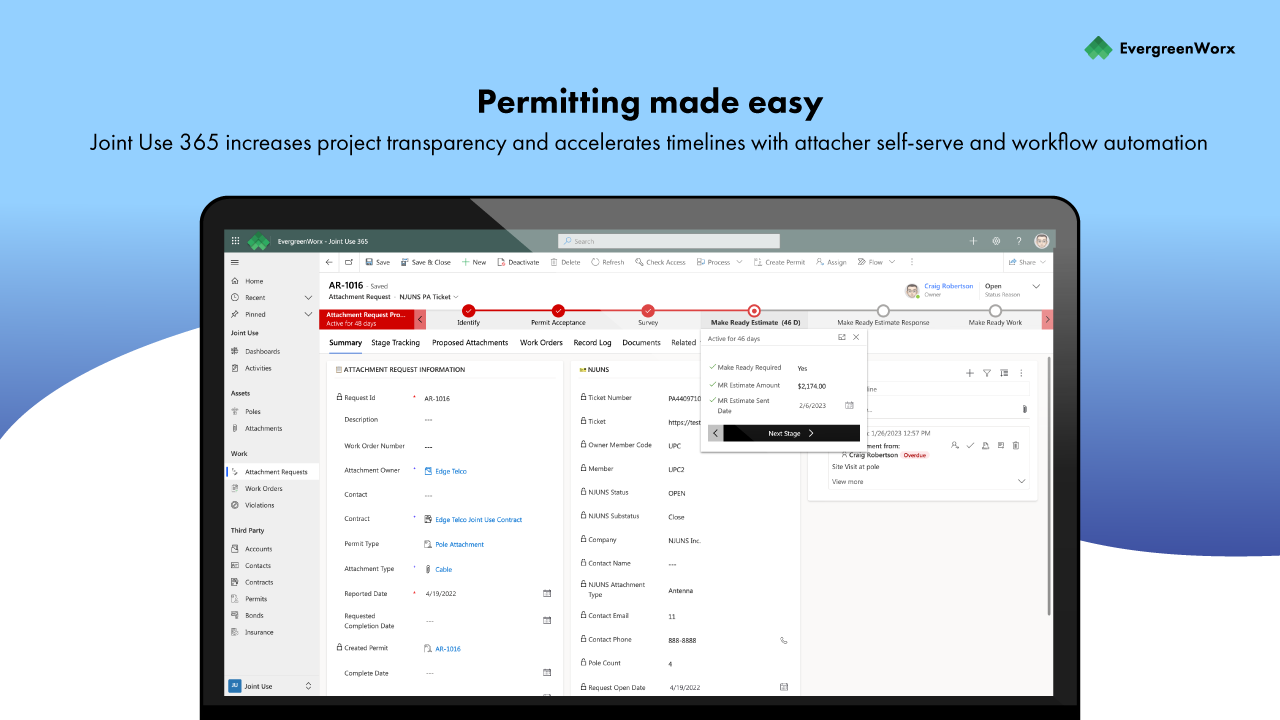
Task: Click Delete command
Action: 565,262
